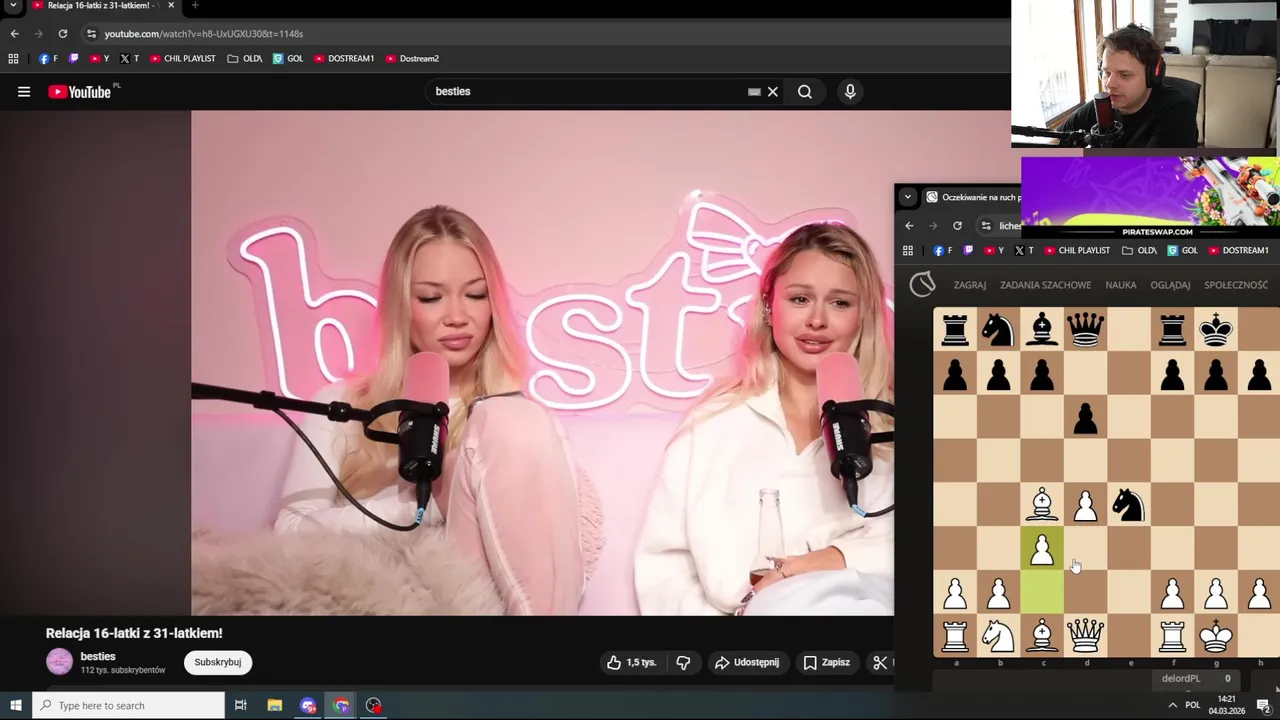This screenshot has width=1280, height=720.
Task: Open the Dostream2 bookmark
Action: click(412, 59)
